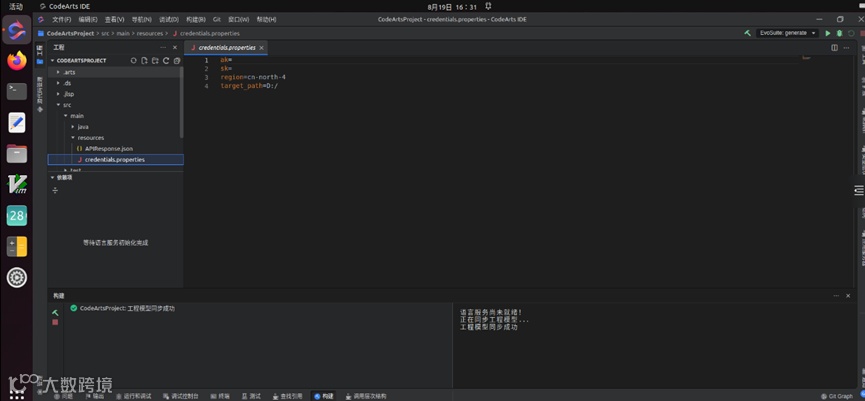
Task: Collapse the src folder
Action: (x=58, y=105)
